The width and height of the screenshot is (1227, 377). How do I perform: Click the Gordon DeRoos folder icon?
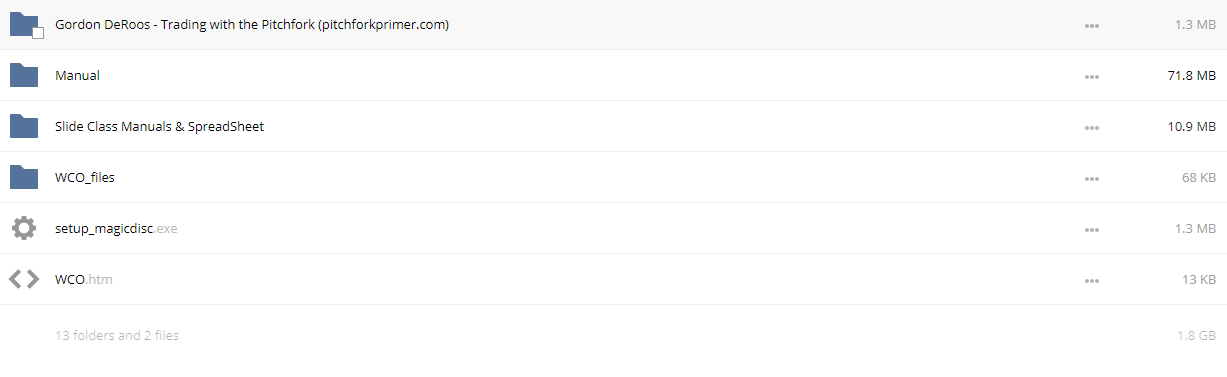click(23, 24)
